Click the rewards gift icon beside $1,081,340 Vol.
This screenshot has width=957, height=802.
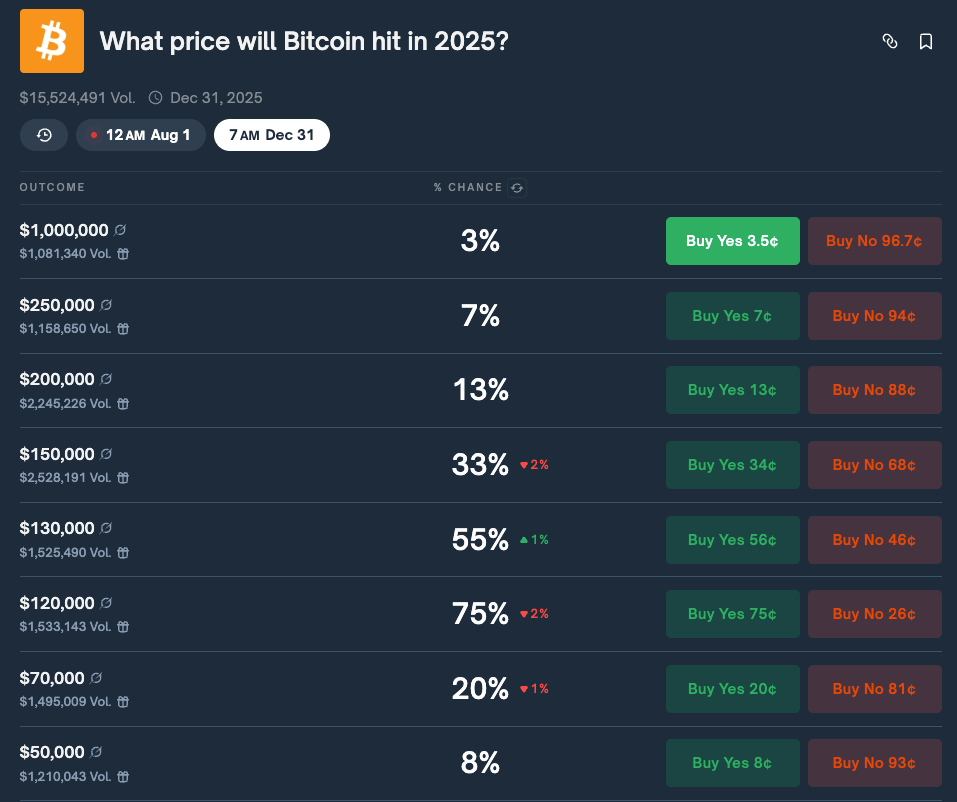click(121, 254)
